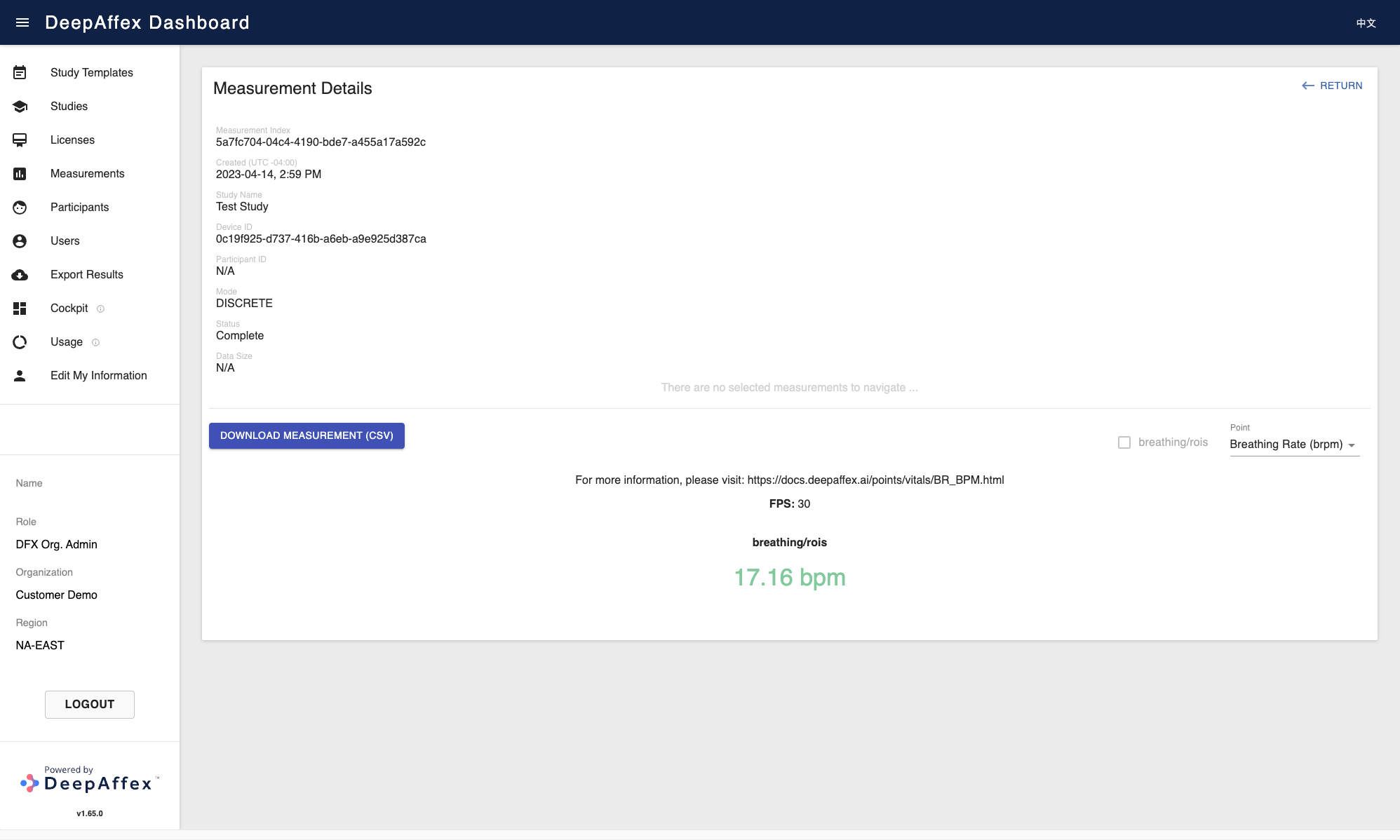
Task: Open the hamburger navigation menu
Action: coord(22,22)
